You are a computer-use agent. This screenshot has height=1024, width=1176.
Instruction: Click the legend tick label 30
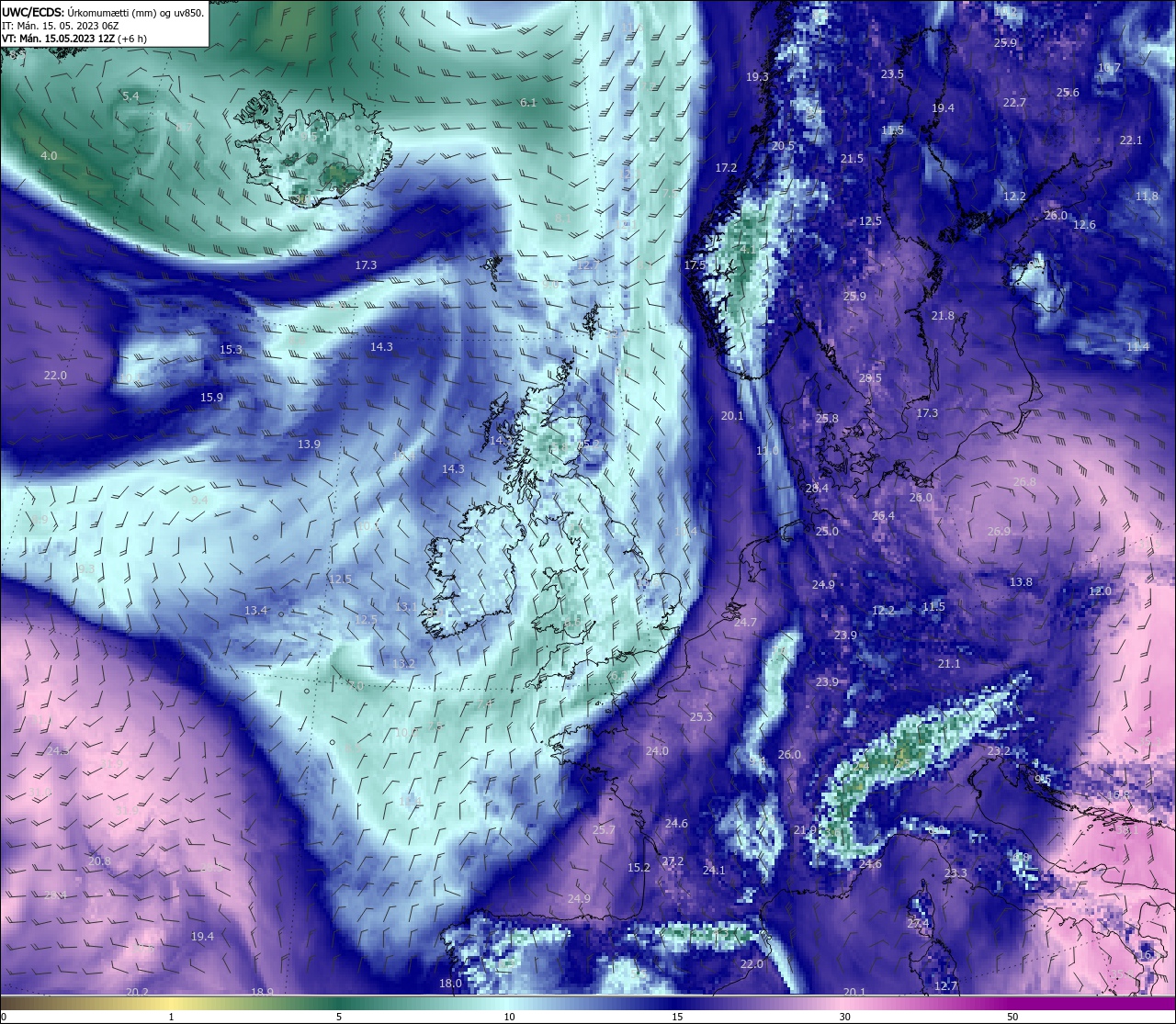pyautogui.click(x=844, y=1017)
